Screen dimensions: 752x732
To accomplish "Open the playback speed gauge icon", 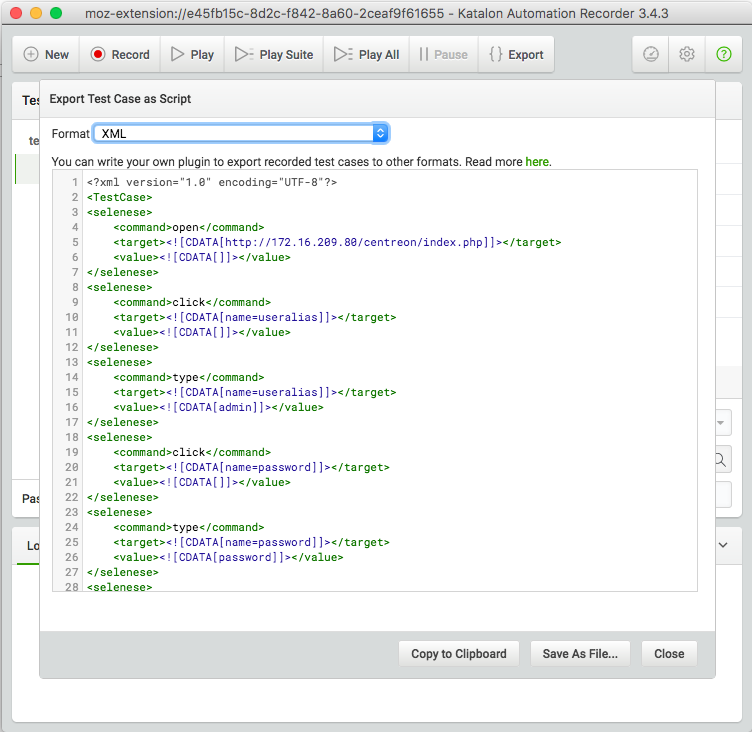I will (651, 55).
